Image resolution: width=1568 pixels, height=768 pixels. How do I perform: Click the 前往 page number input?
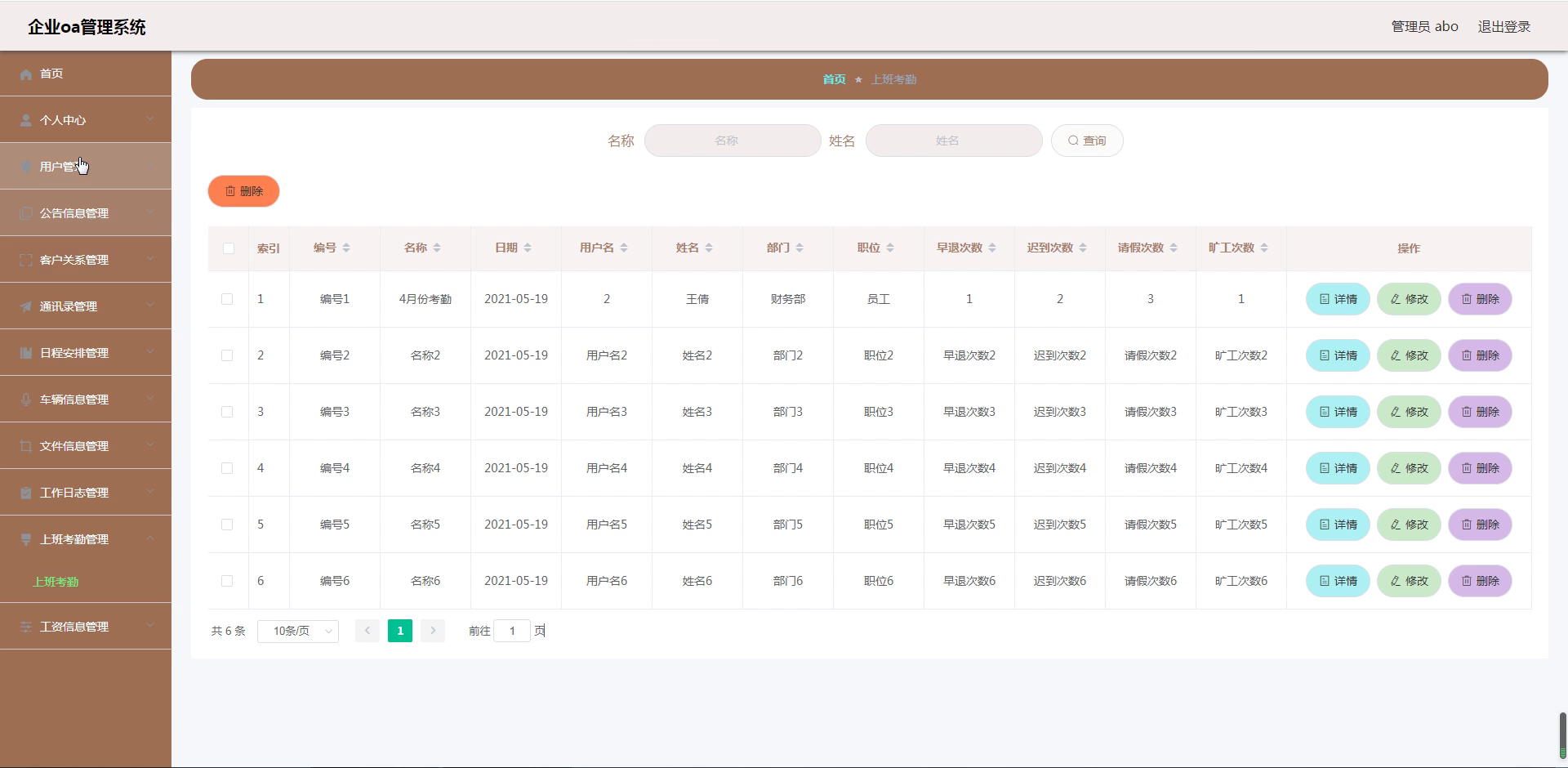(x=512, y=631)
